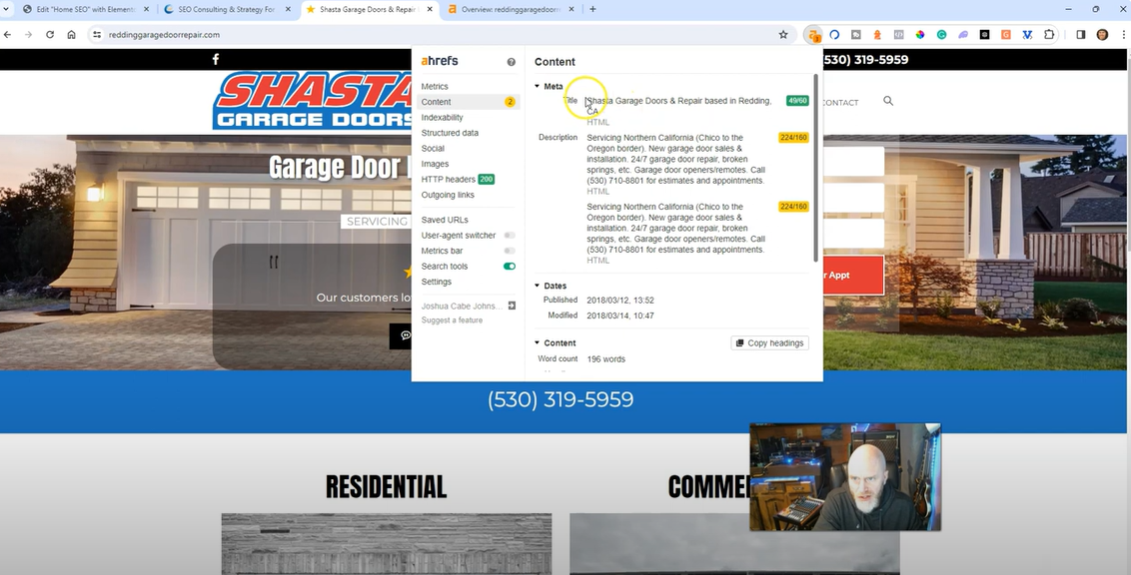The image size is (1131, 575).
Task: Click the RESIDENTIAL heading
Action: tap(386, 487)
